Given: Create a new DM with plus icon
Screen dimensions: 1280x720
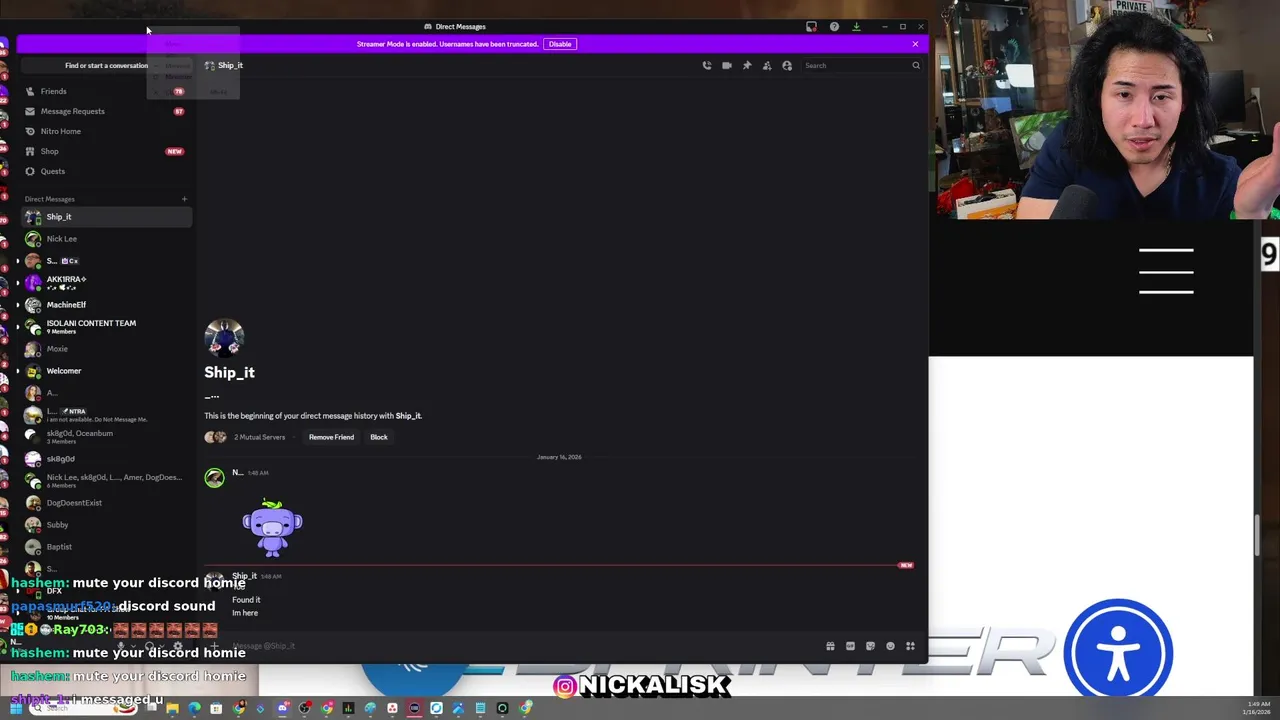Looking at the screenshot, I should click(184, 199).
